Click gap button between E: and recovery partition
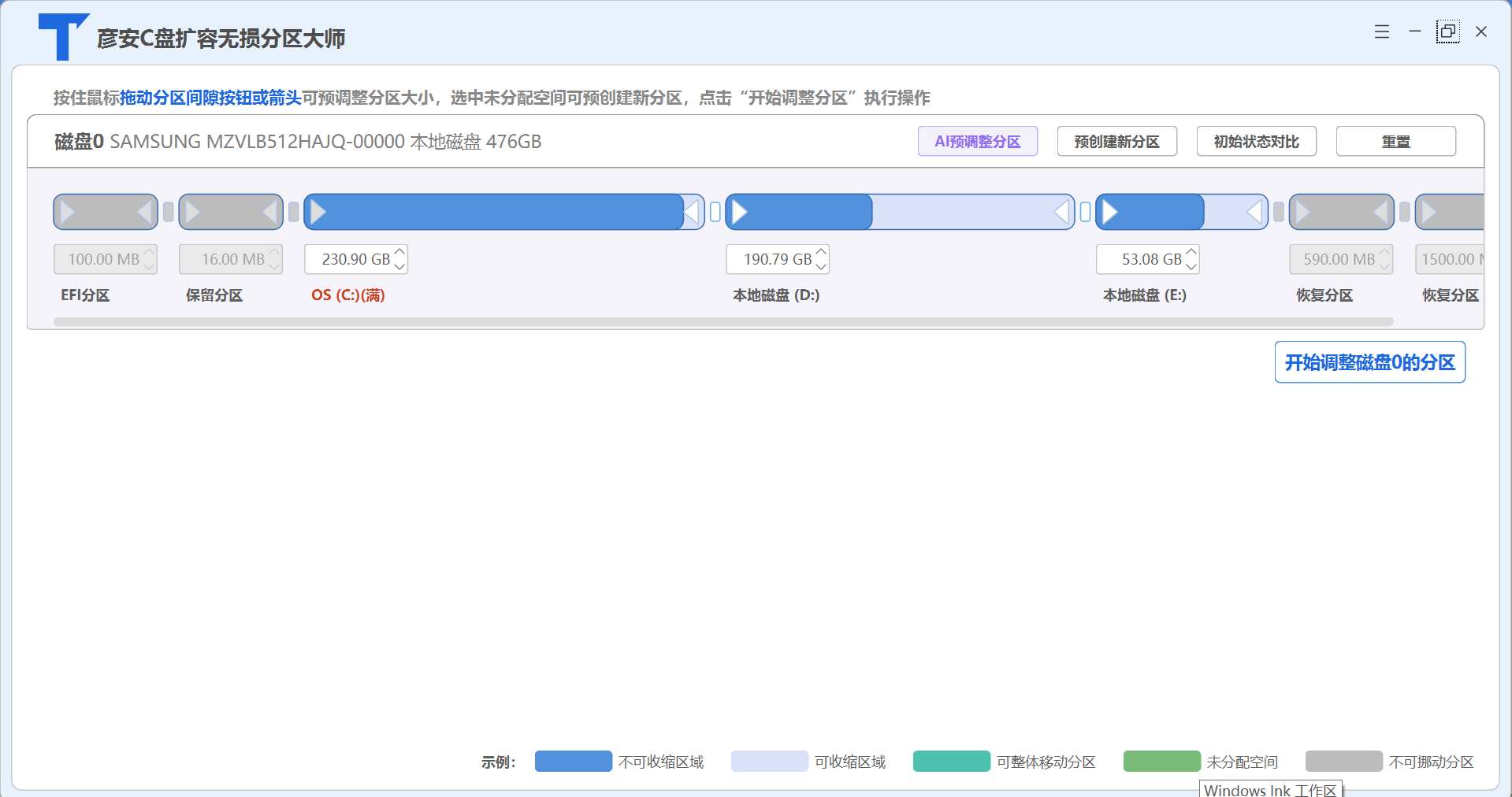1512x797 pixels. [x=1279, y=212]
